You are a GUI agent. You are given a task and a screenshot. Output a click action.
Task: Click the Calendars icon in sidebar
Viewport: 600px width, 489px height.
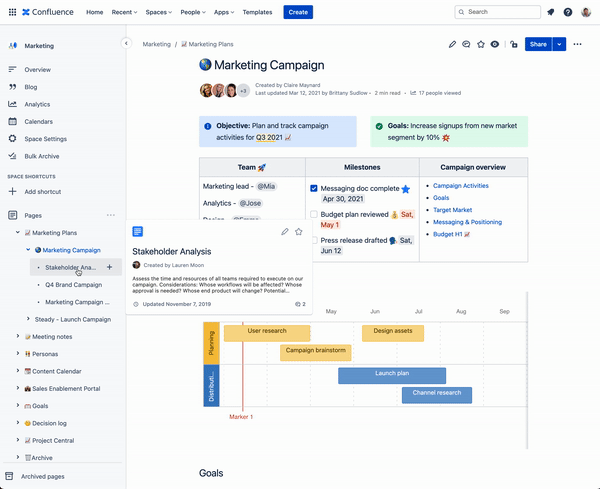(x=13, y=121)
